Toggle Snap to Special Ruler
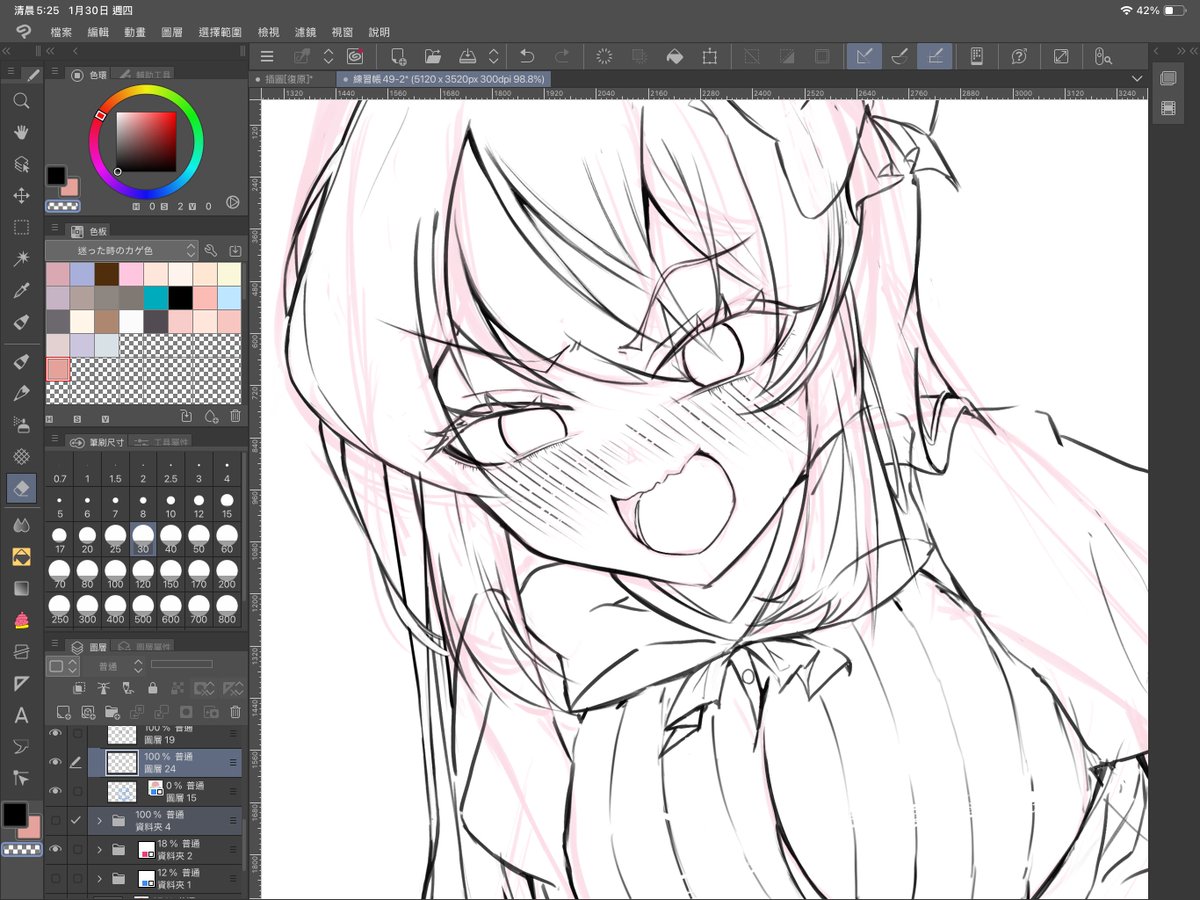This screenshot has height=900, width=1200. 899,57
